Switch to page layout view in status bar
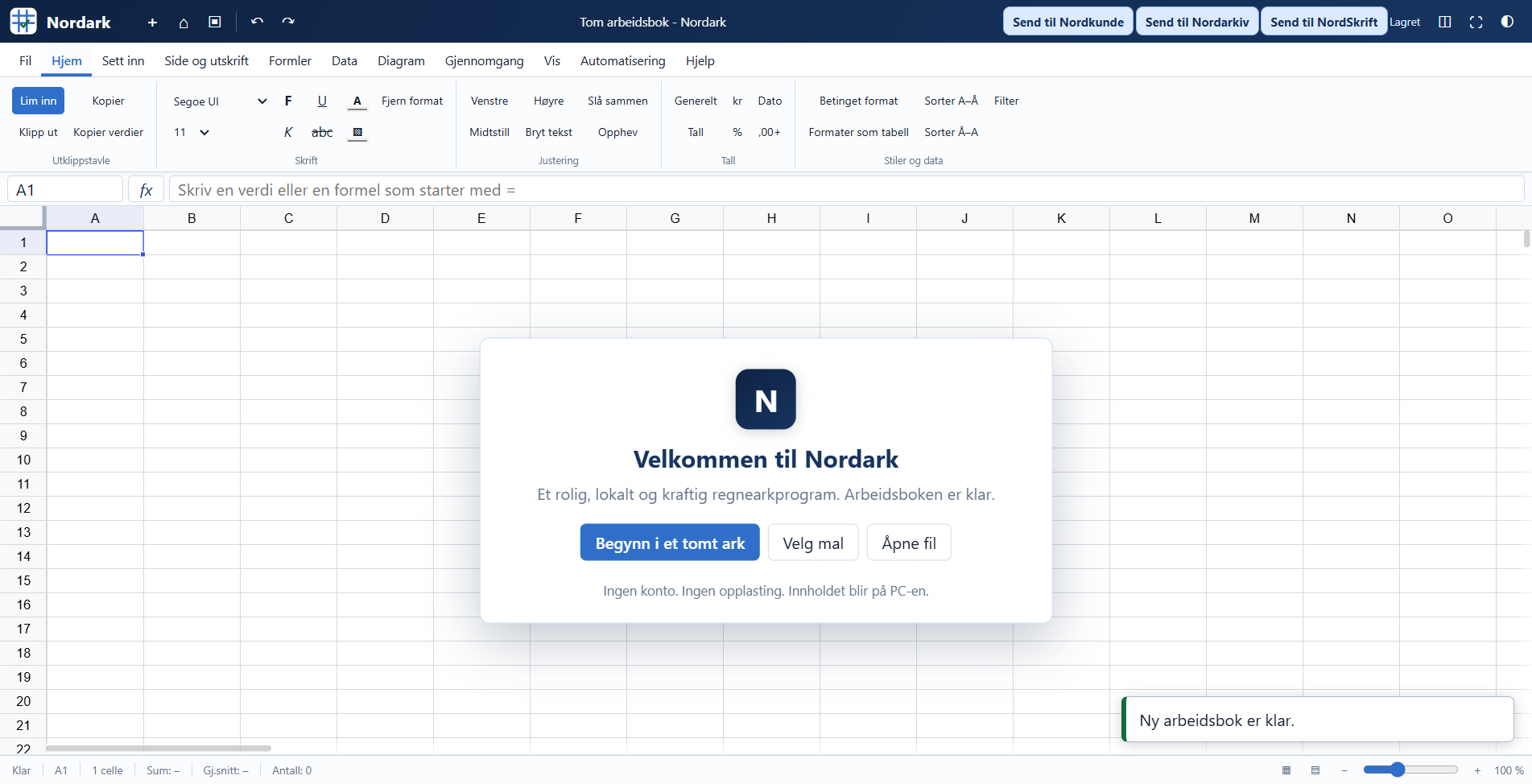The width and height of the screenshot is (1532, 784). point(1315,770)
